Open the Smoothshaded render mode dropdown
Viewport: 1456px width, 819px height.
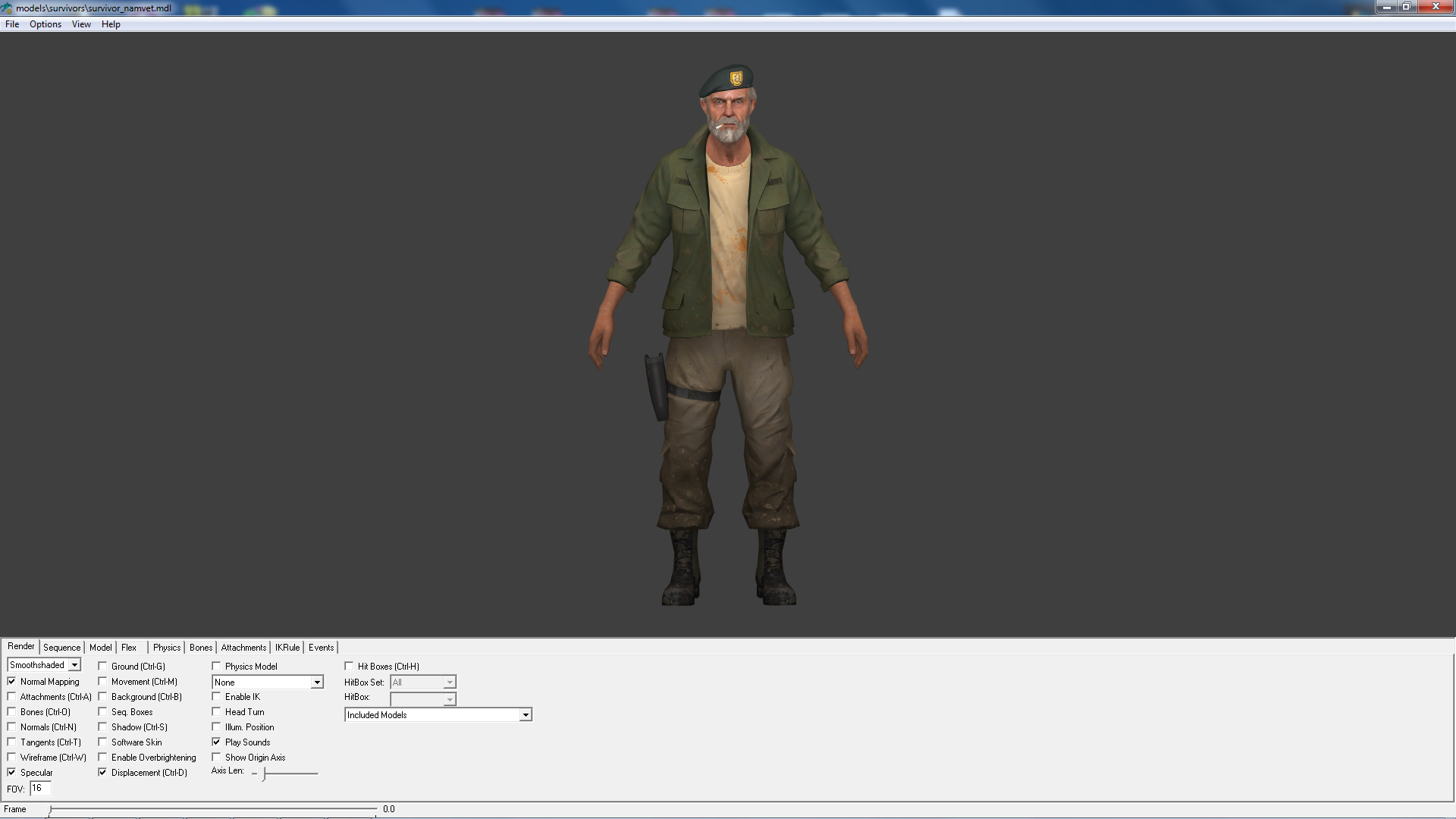pos(74,665)
